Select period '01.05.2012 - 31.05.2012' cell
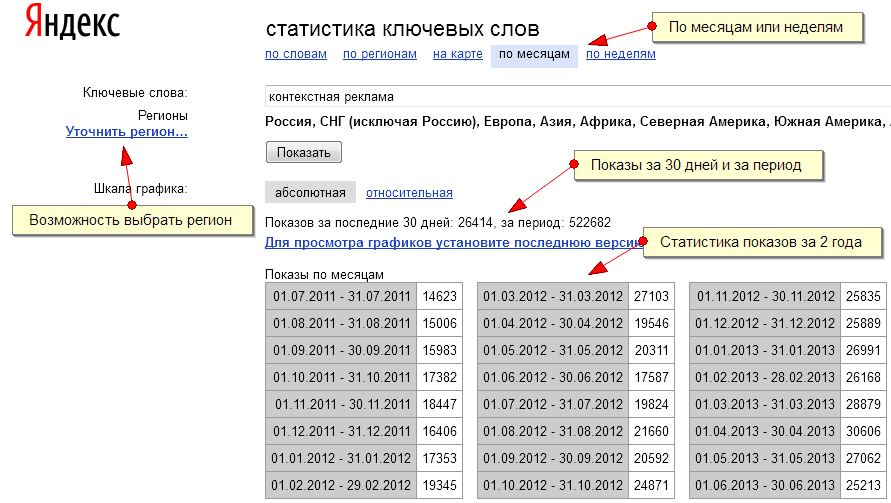This screenshot has width=891, height=503. (x=553, y=350)
